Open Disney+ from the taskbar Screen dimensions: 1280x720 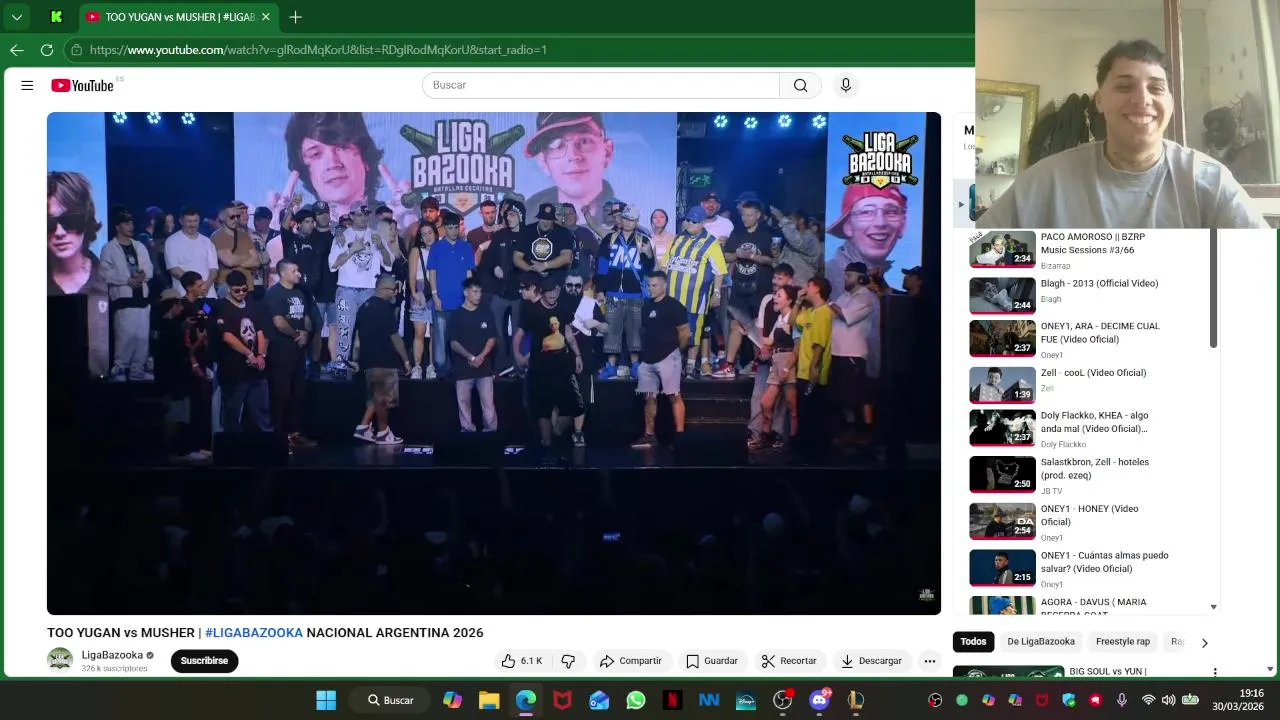746,700
